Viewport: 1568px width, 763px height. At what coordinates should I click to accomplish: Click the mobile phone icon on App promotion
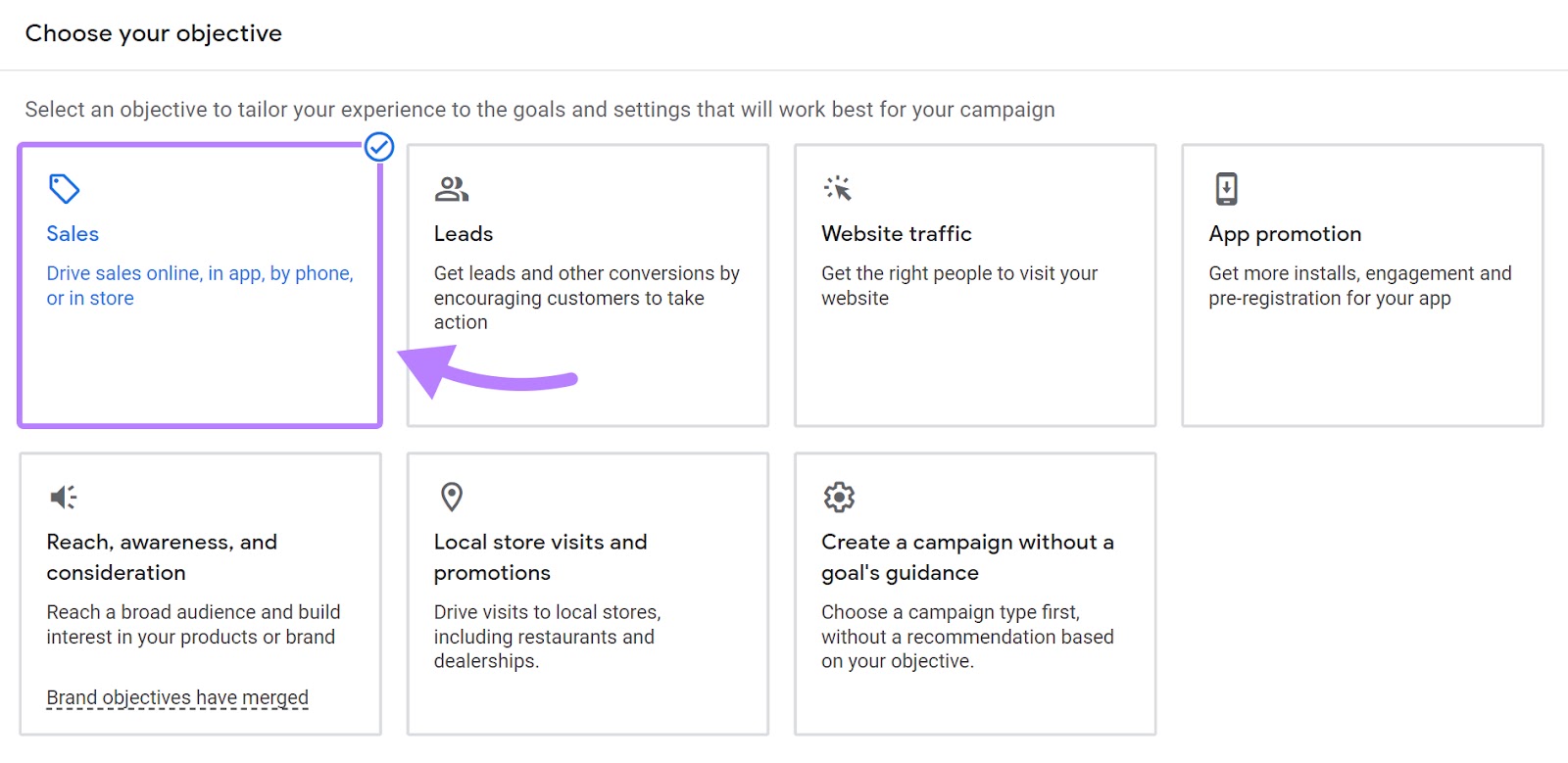(1226, 188)
